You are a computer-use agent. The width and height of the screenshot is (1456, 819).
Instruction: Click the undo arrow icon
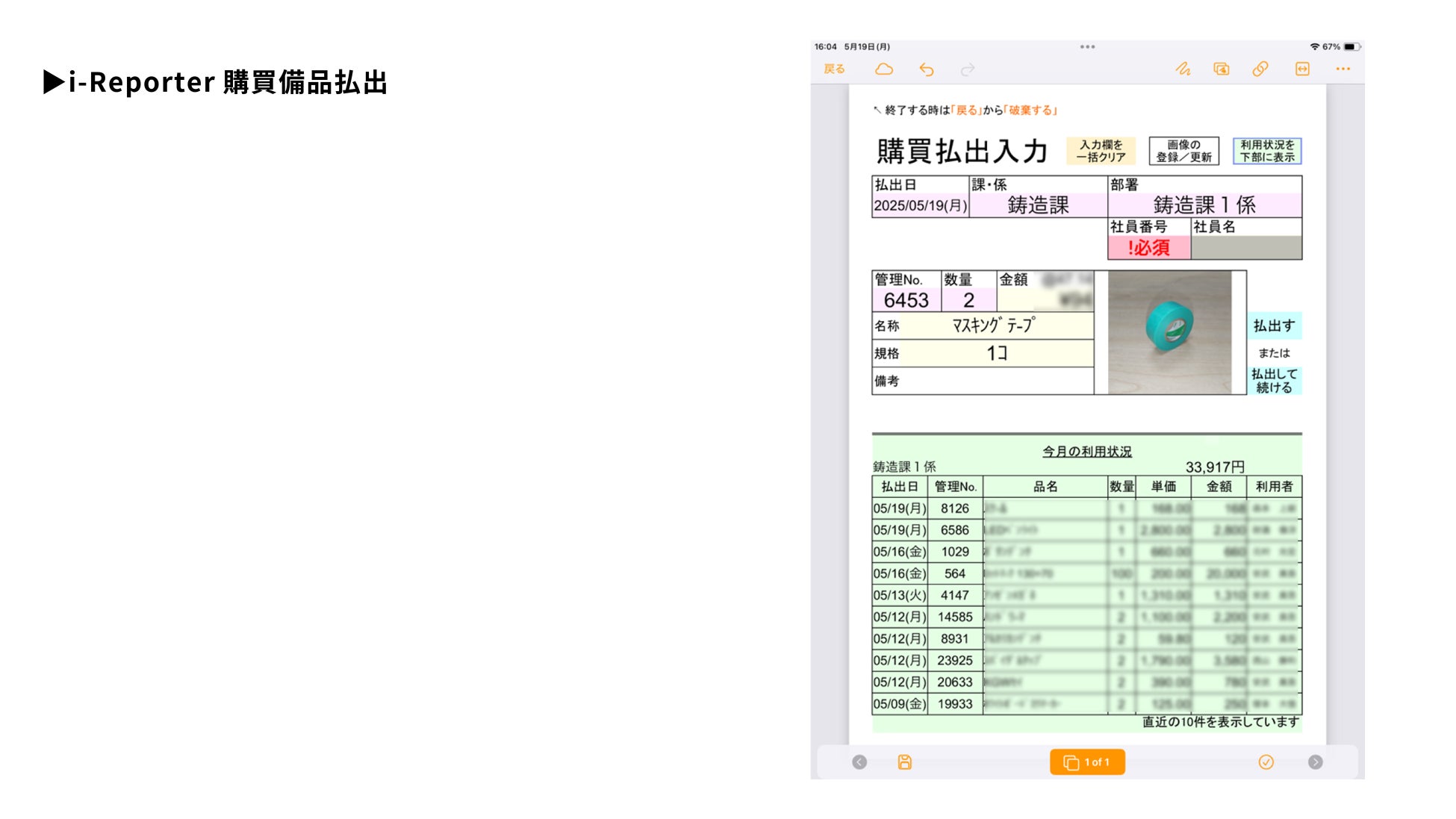tap(927, 69)
